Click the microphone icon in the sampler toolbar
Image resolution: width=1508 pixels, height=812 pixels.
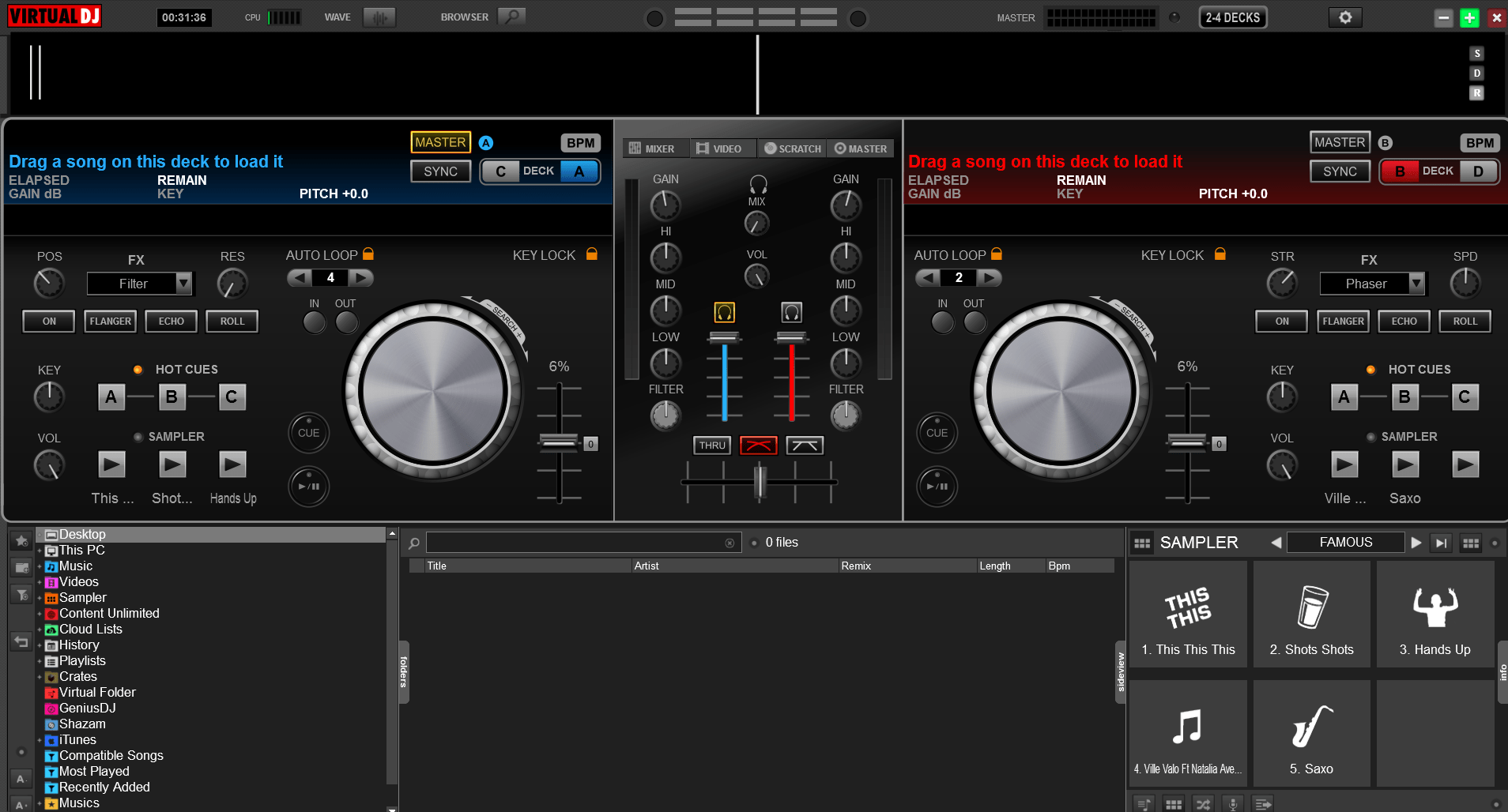coord(1234,803)
